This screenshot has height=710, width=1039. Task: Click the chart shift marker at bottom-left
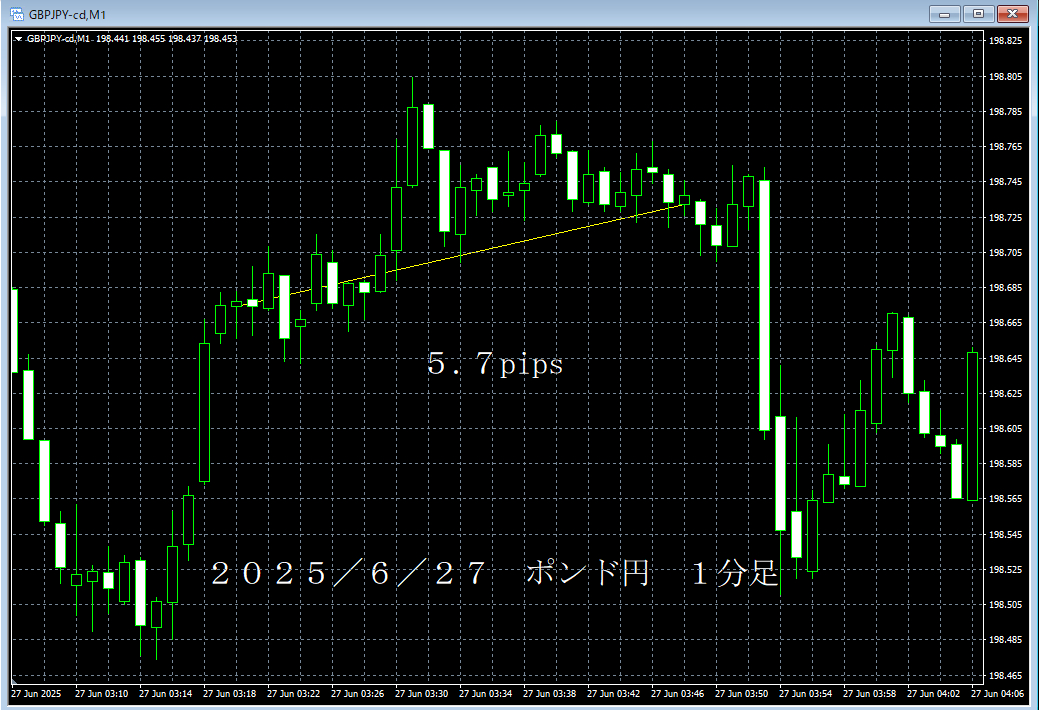[x=14, y=681]
